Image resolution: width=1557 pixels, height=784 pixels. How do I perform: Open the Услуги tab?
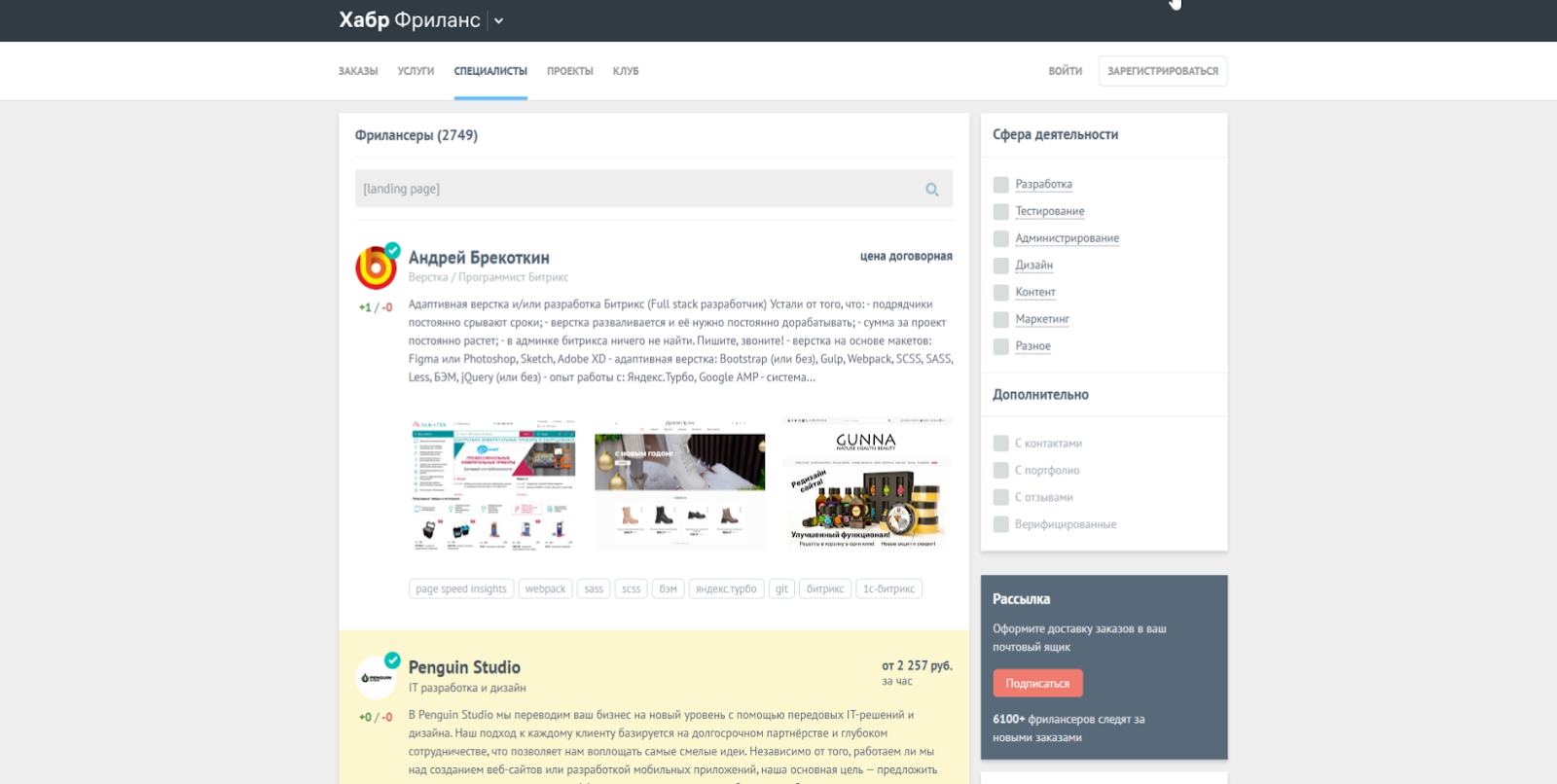(416, 71)
